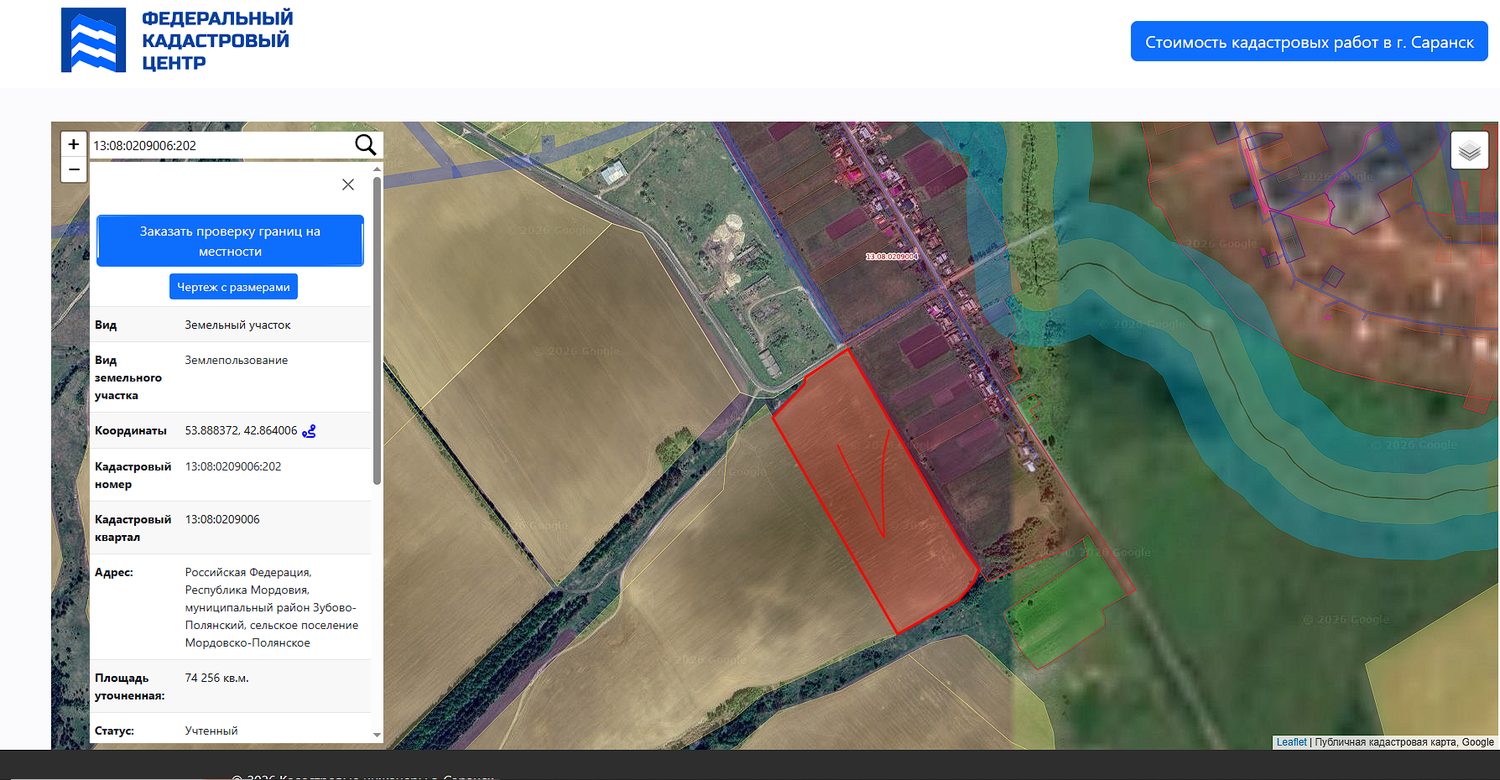This screenshot has height=780, width=1500.
Task: Open the drawing with dimensions
Action: coord(233,287)
